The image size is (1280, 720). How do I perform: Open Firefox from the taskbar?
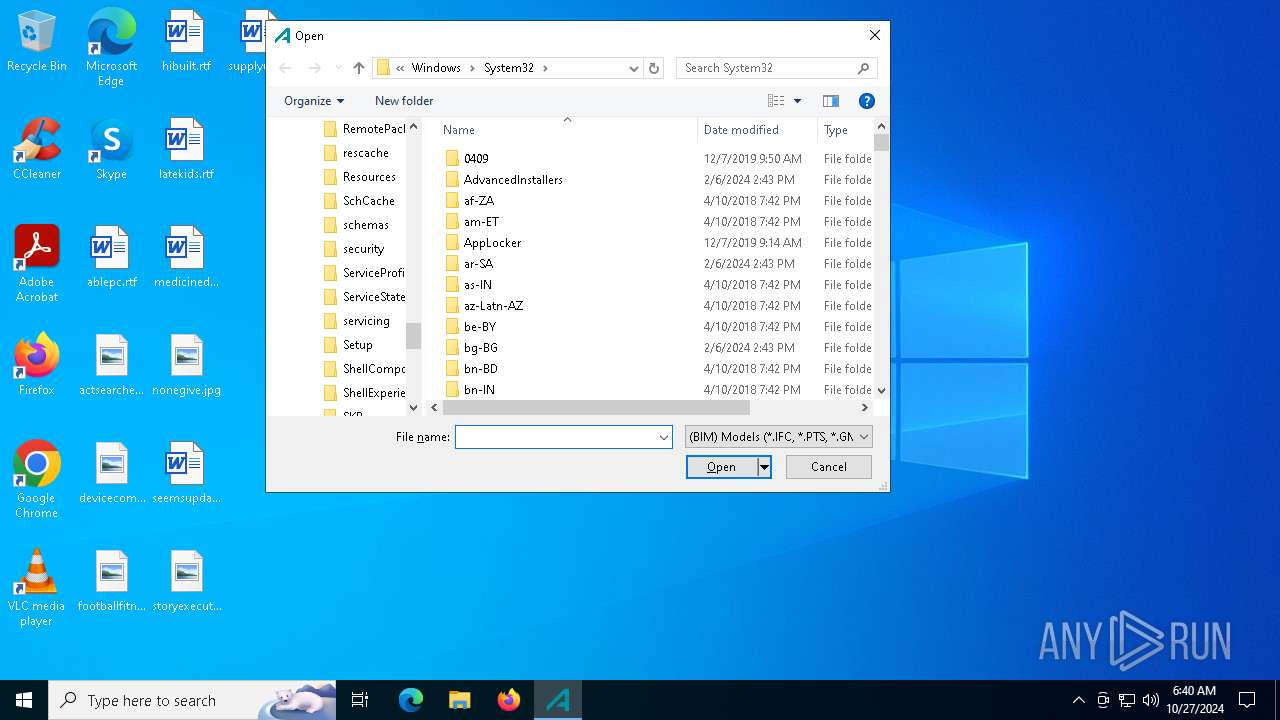click(509, 700)
